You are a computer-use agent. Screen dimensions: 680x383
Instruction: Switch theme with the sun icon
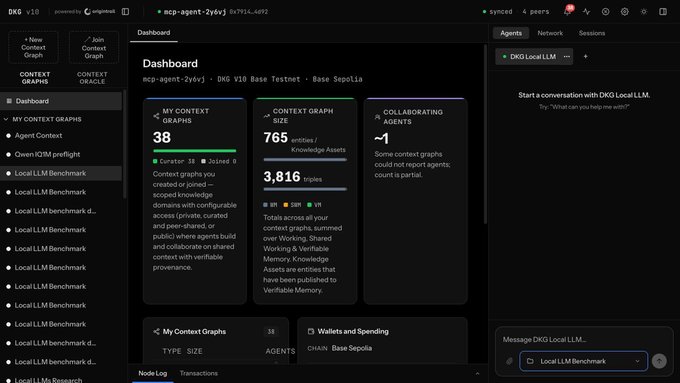point(644,12)
